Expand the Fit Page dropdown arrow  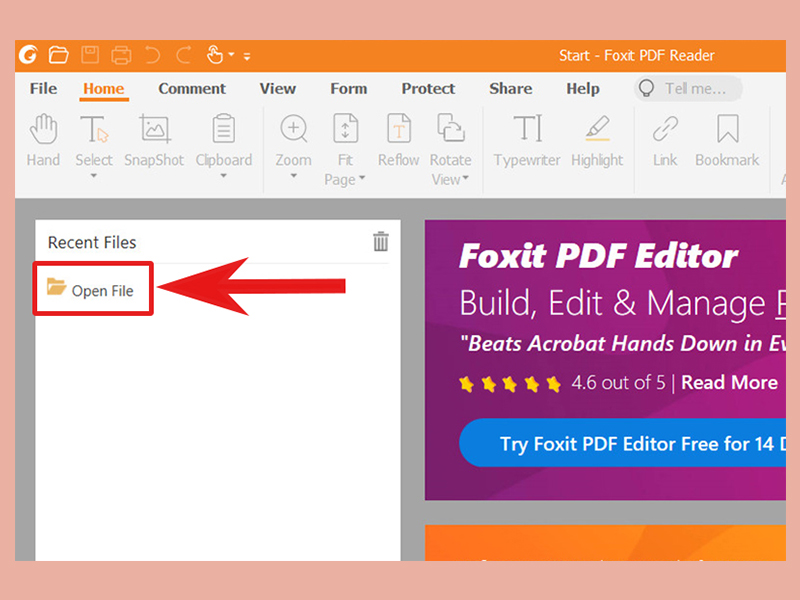click(362, 178)
